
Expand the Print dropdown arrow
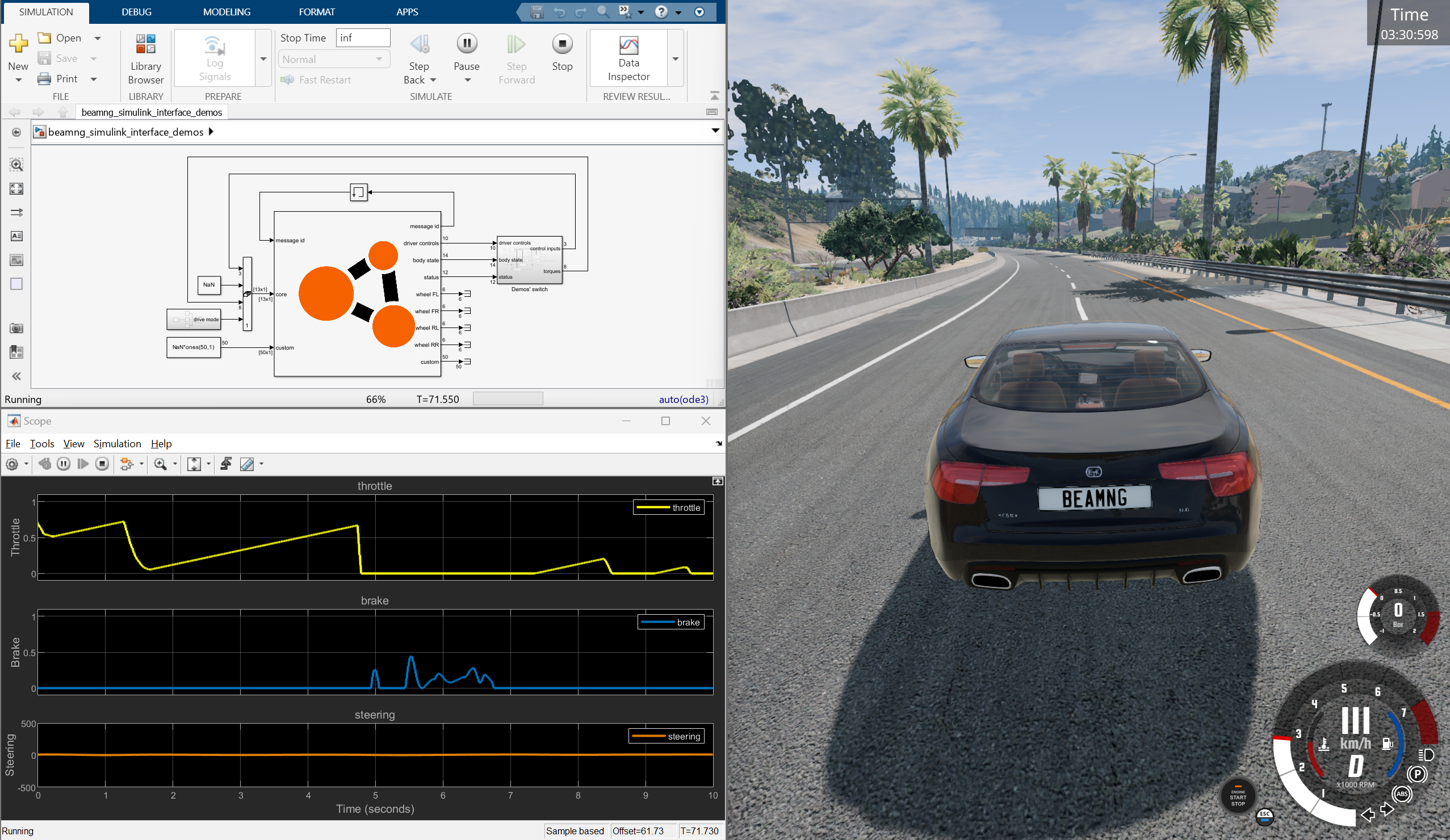click(94, 79)
